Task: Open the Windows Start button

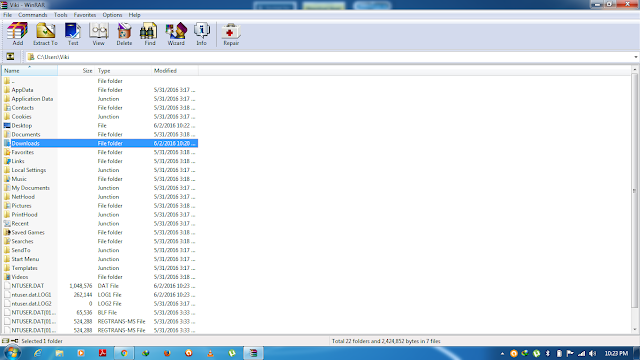Action: 11,353
